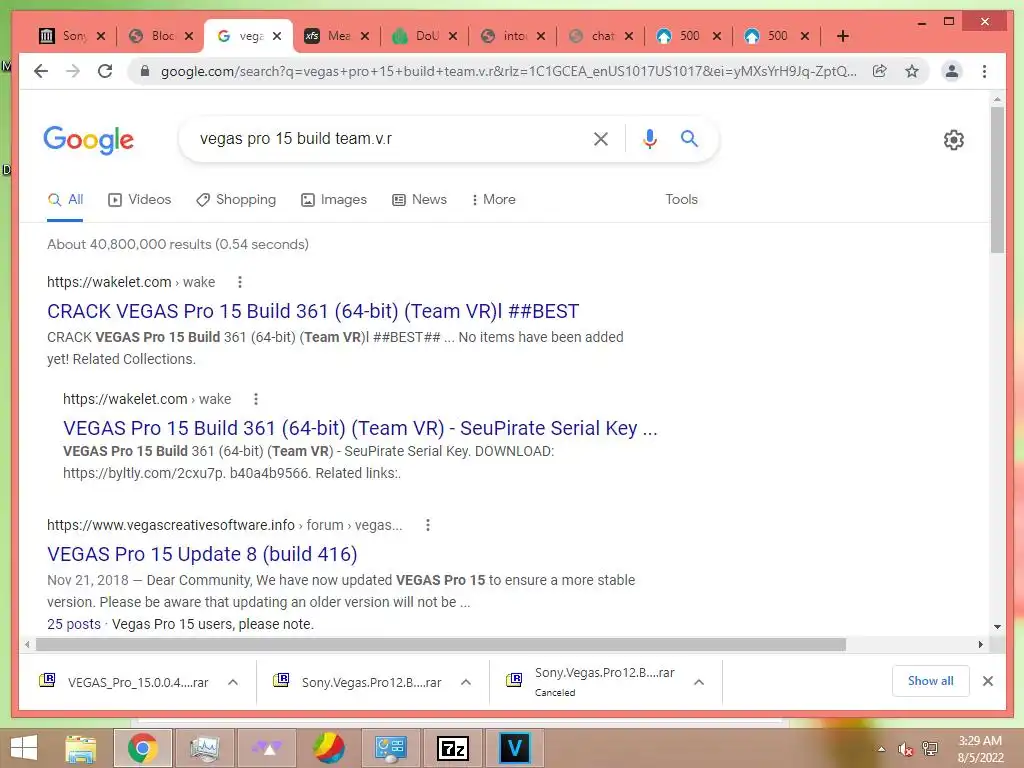Expand options for canceled Sony.Vegas.Pro12 download
Image resolution: width=1024 pixels, height=768 pixels.
pos(699,682)
